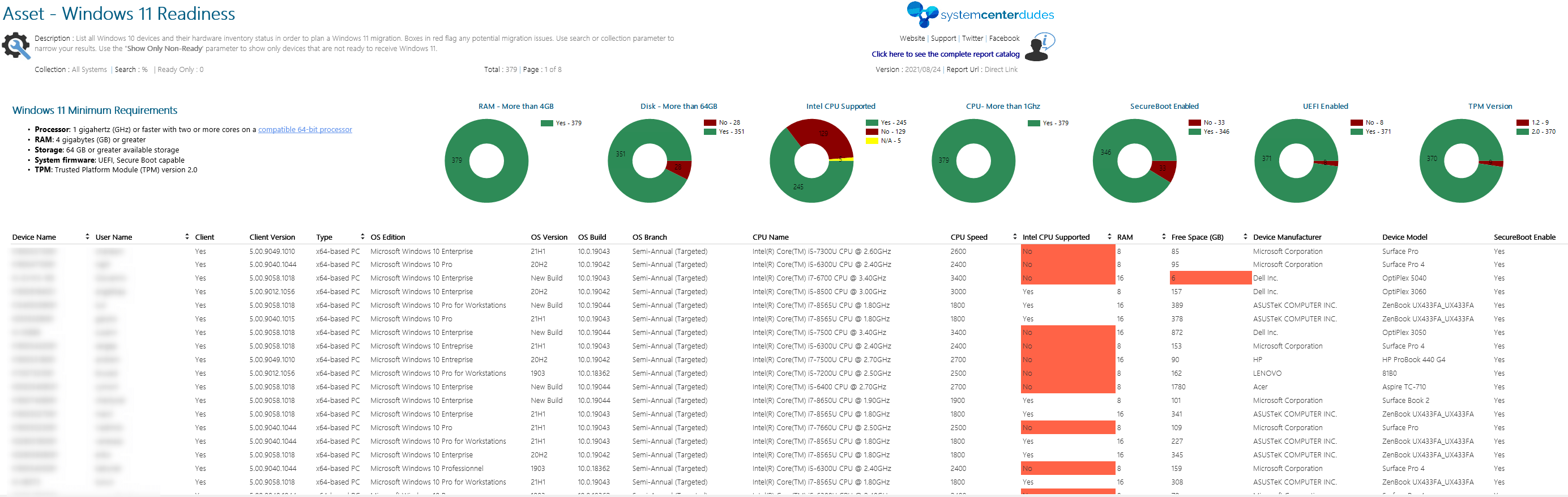This screenshot has height=497, width=1568.
Task: Select the 'Surface Book 2' model cell
Action: (x=1405, y=401)
